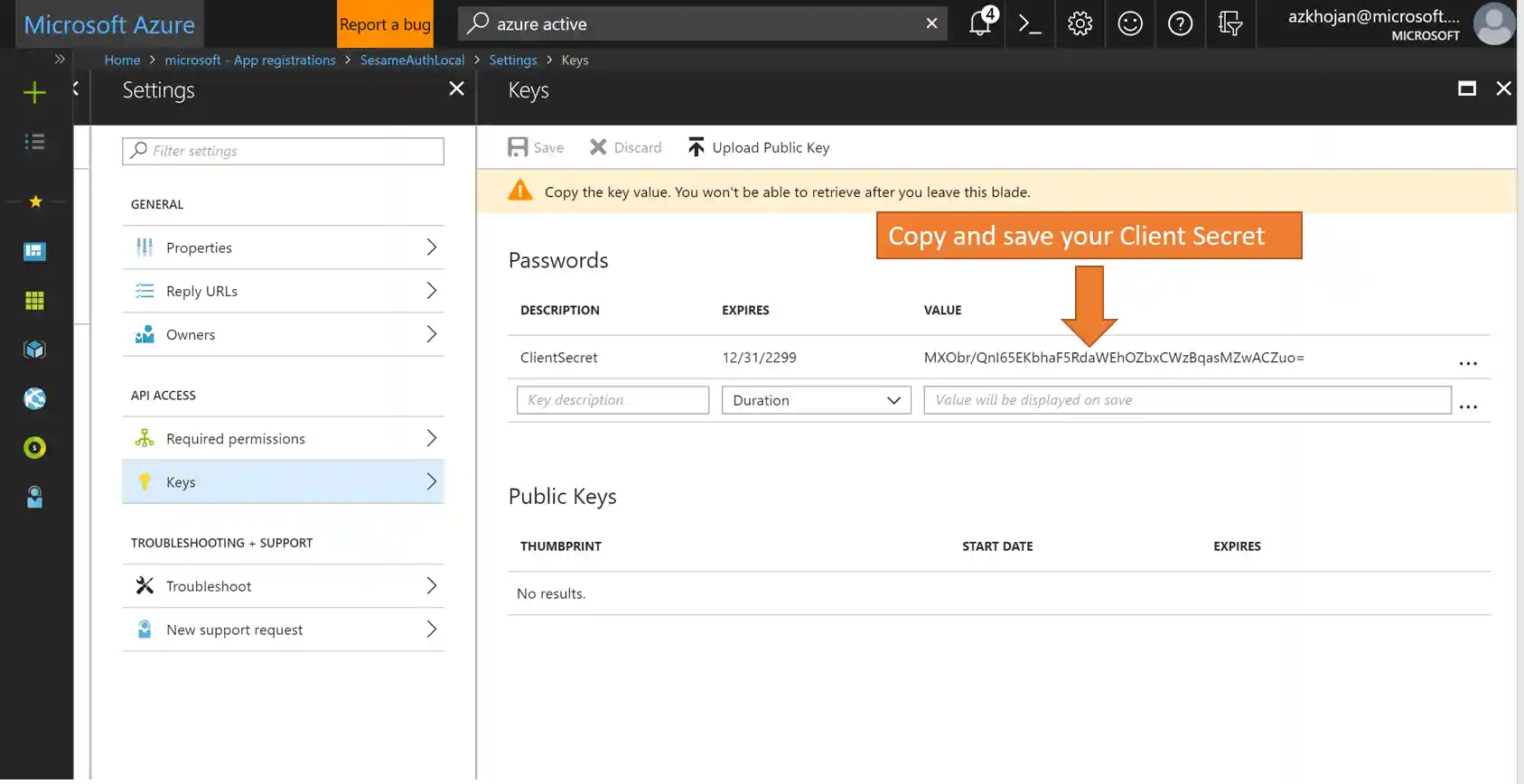Screen dimensions: 1524x784
Task: Click the green plus create resource icon
Action: click(34, 92)
